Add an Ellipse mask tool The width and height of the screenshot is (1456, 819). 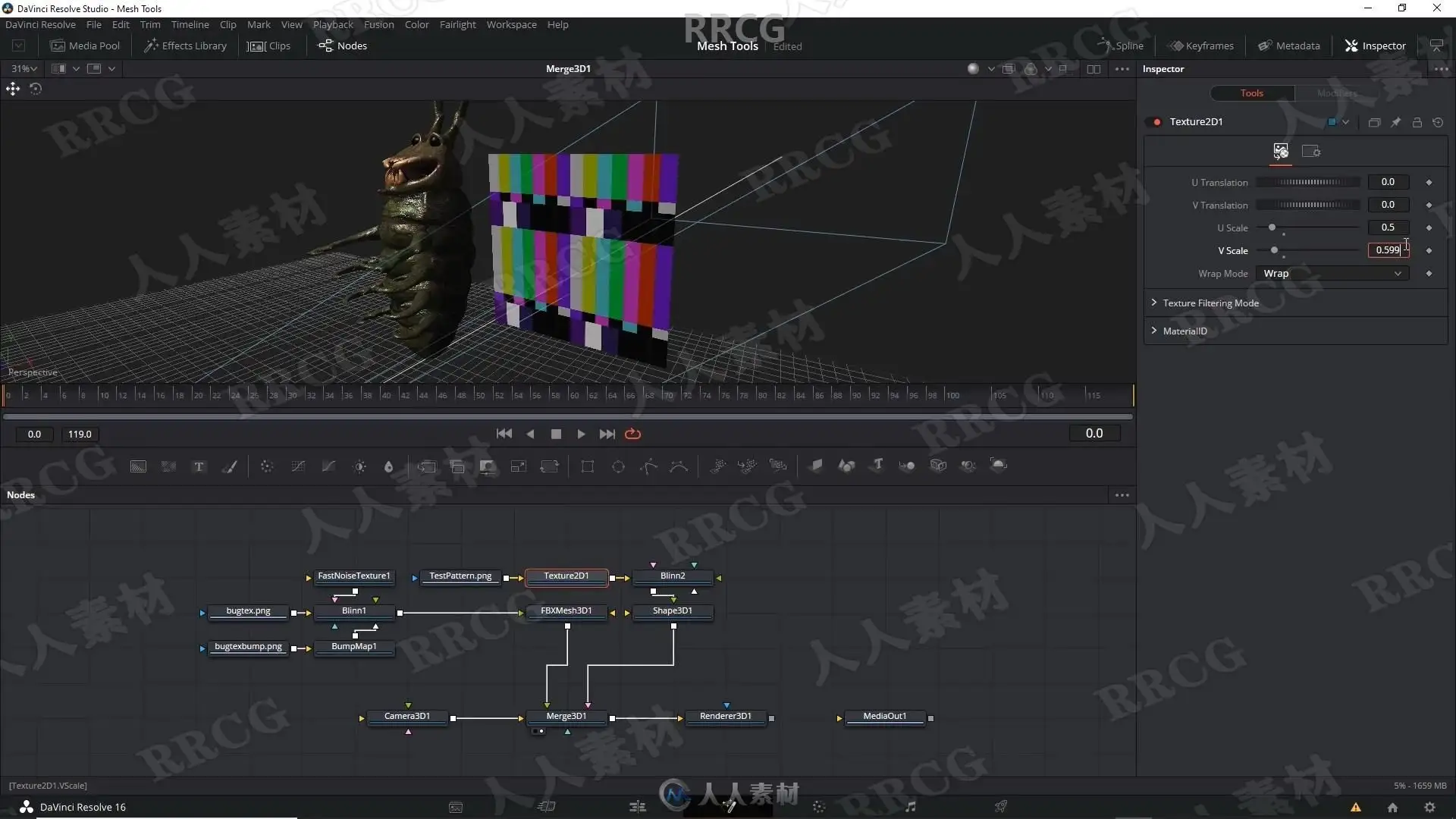point(618,466)
